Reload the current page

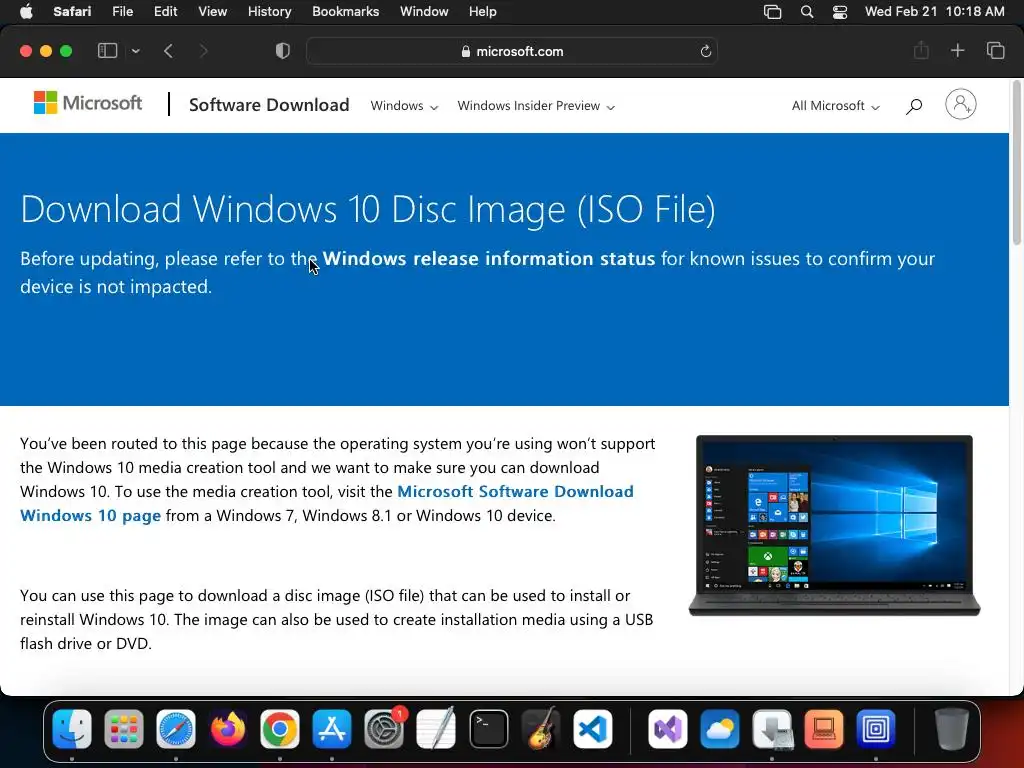705,51
